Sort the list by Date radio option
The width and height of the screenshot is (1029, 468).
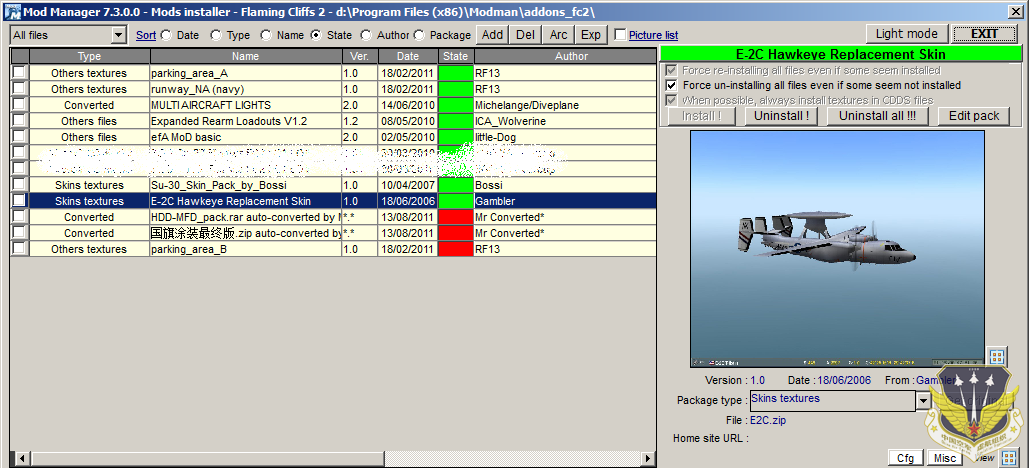click(166, 35)
